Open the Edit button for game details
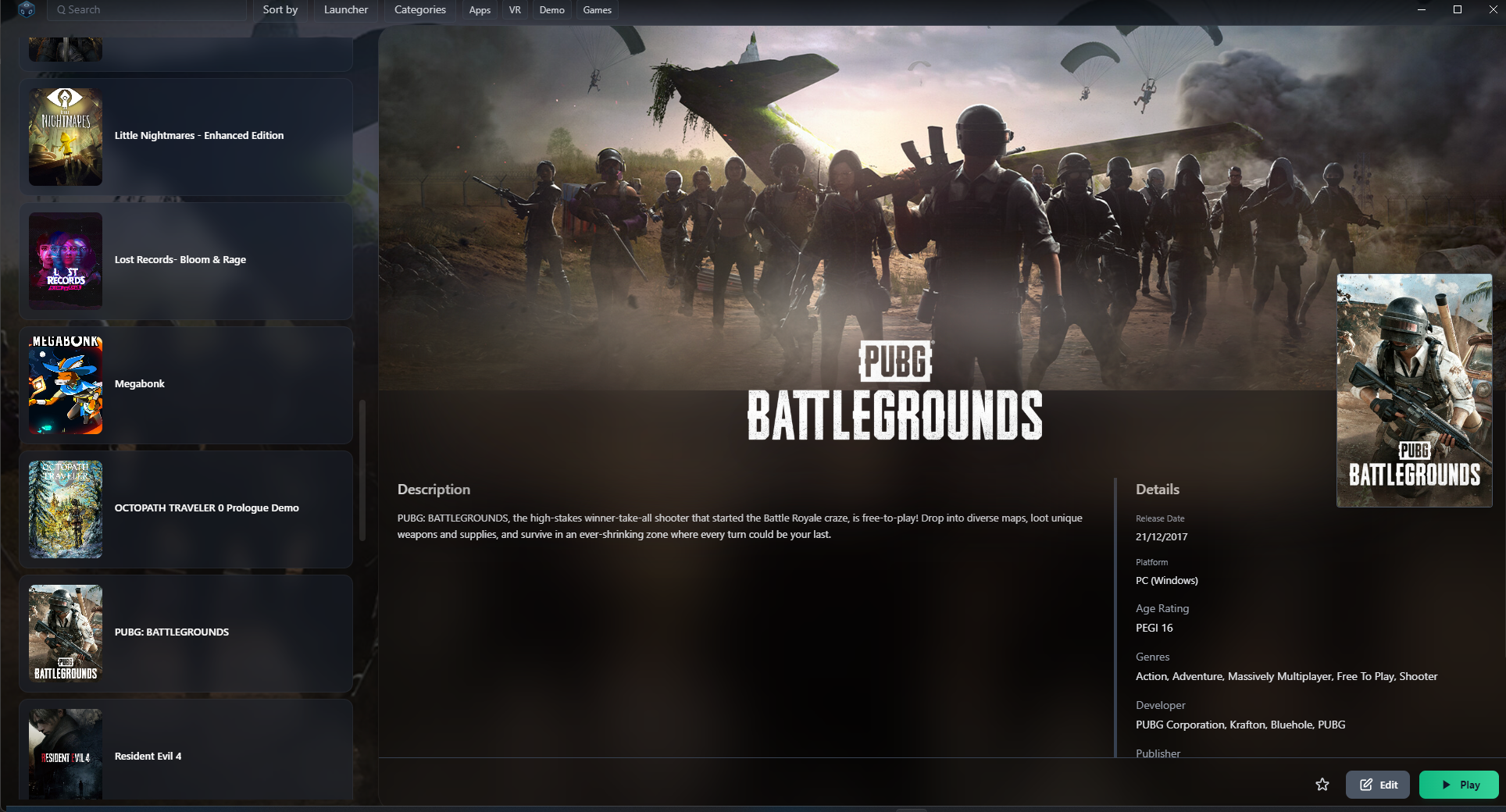 1378,785
